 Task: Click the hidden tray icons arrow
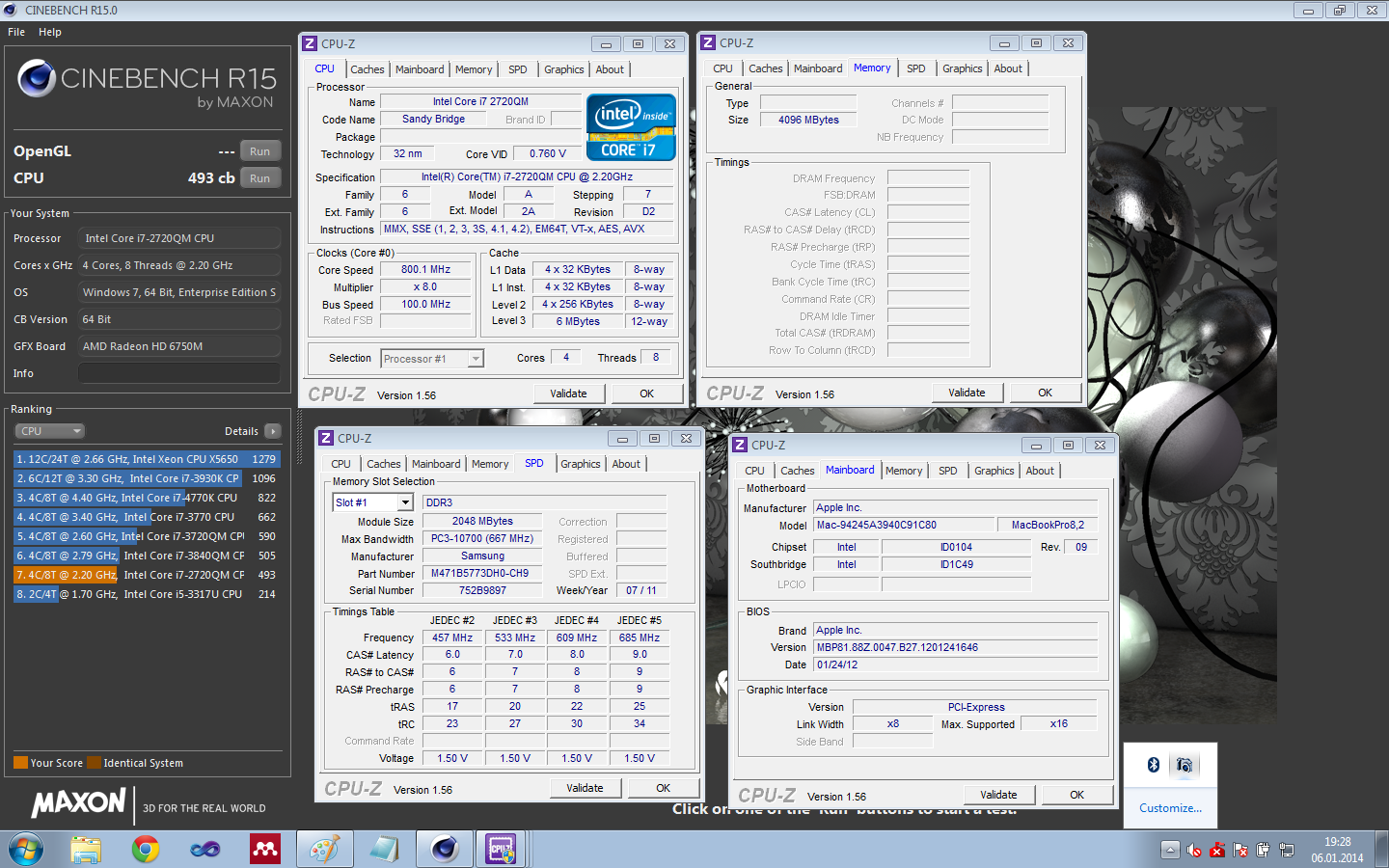1170,850
